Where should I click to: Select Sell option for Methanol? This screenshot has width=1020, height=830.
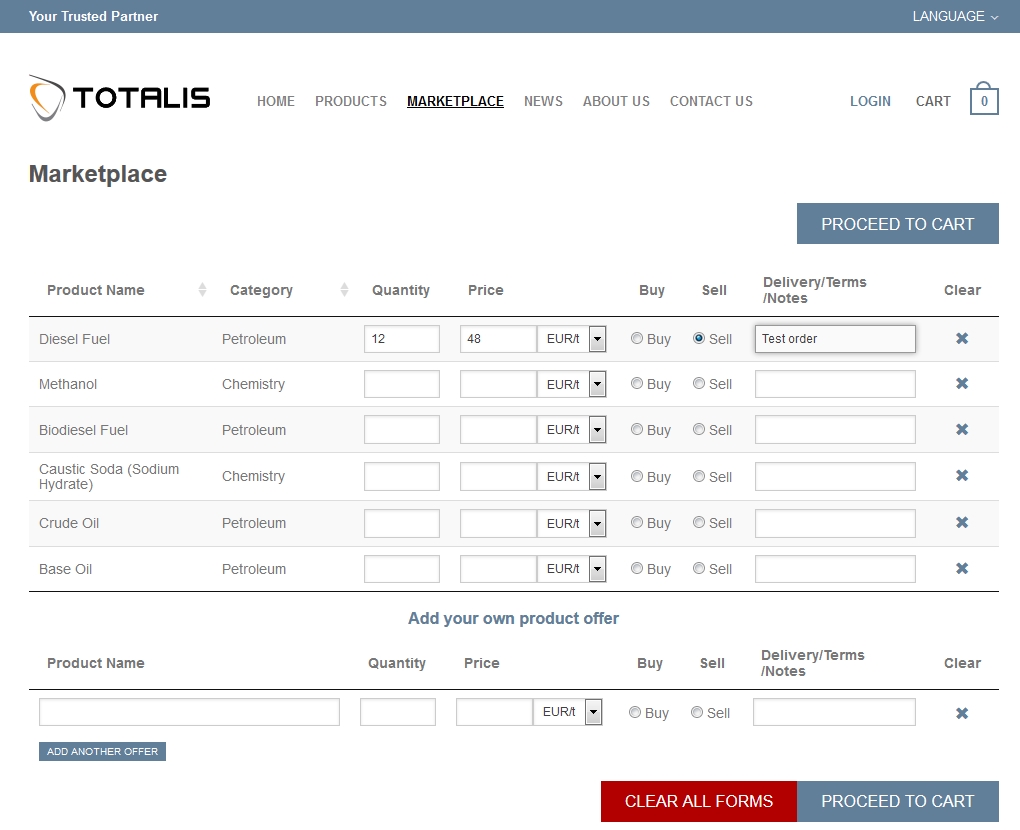tap(699, 384)
